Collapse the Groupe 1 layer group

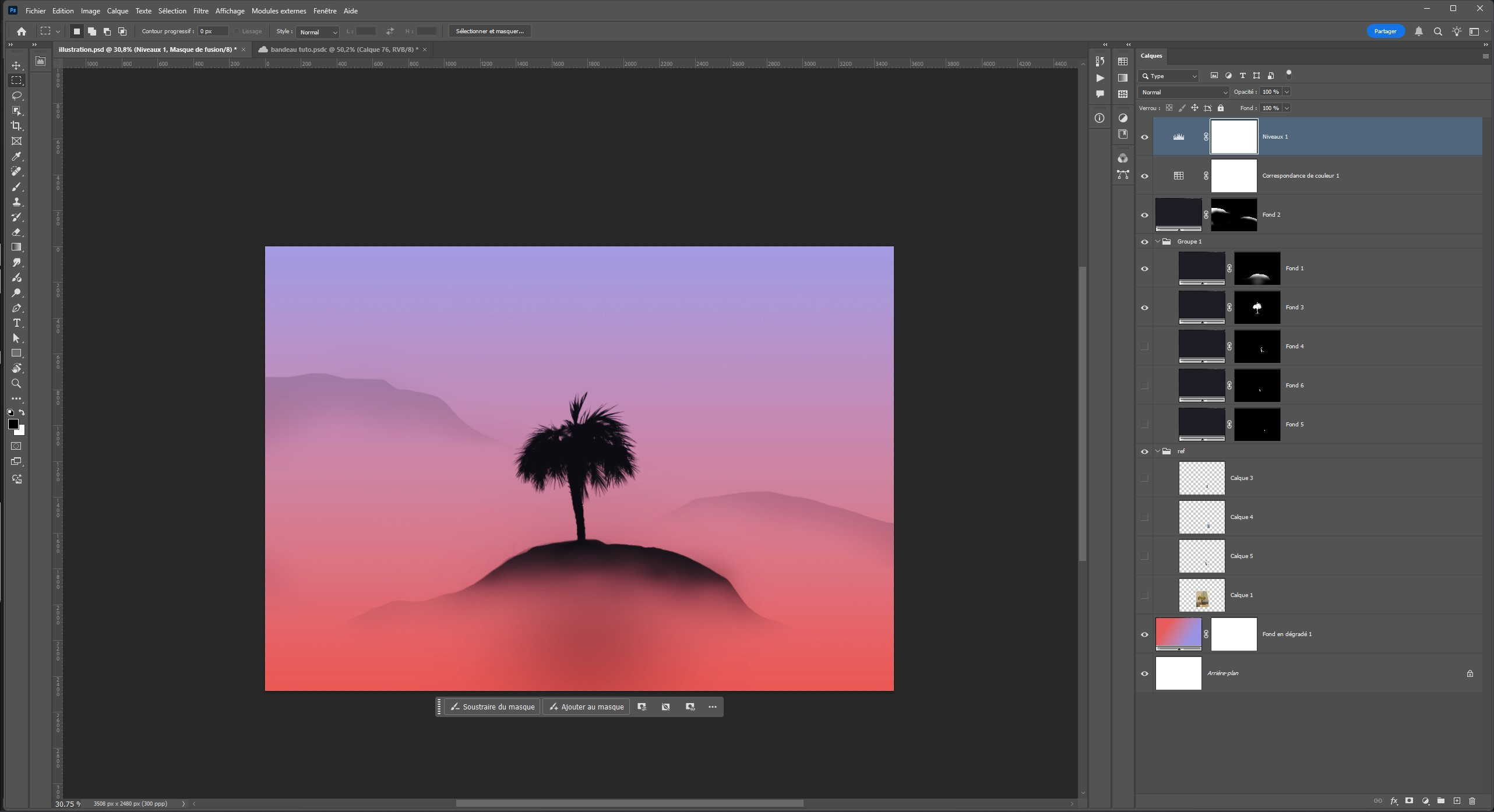point(1158,241)
